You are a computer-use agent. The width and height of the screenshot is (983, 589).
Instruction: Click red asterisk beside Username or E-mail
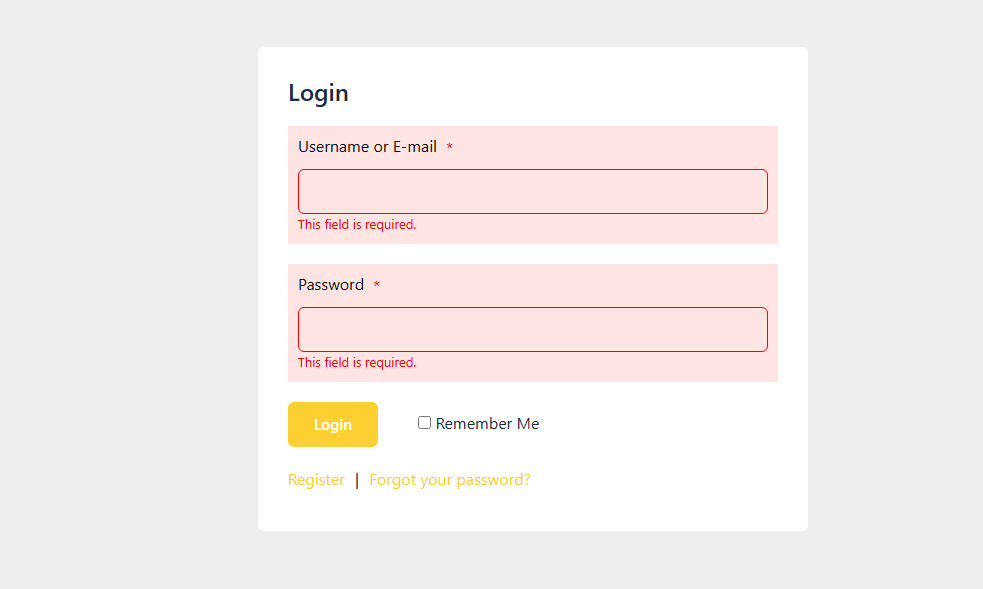(450, 148)
